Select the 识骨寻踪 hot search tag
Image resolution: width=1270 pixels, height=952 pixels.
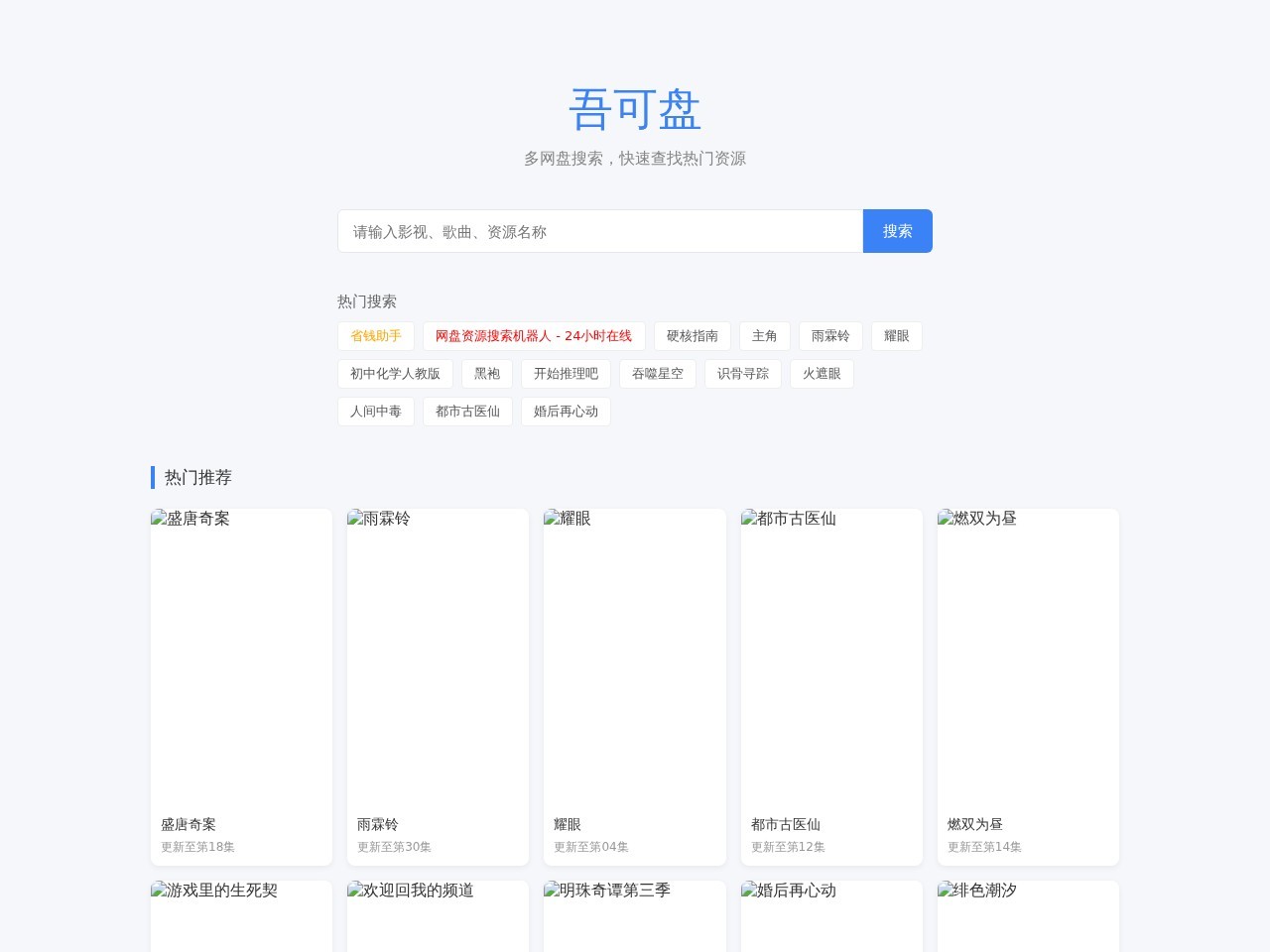click(x=743, y=374)
